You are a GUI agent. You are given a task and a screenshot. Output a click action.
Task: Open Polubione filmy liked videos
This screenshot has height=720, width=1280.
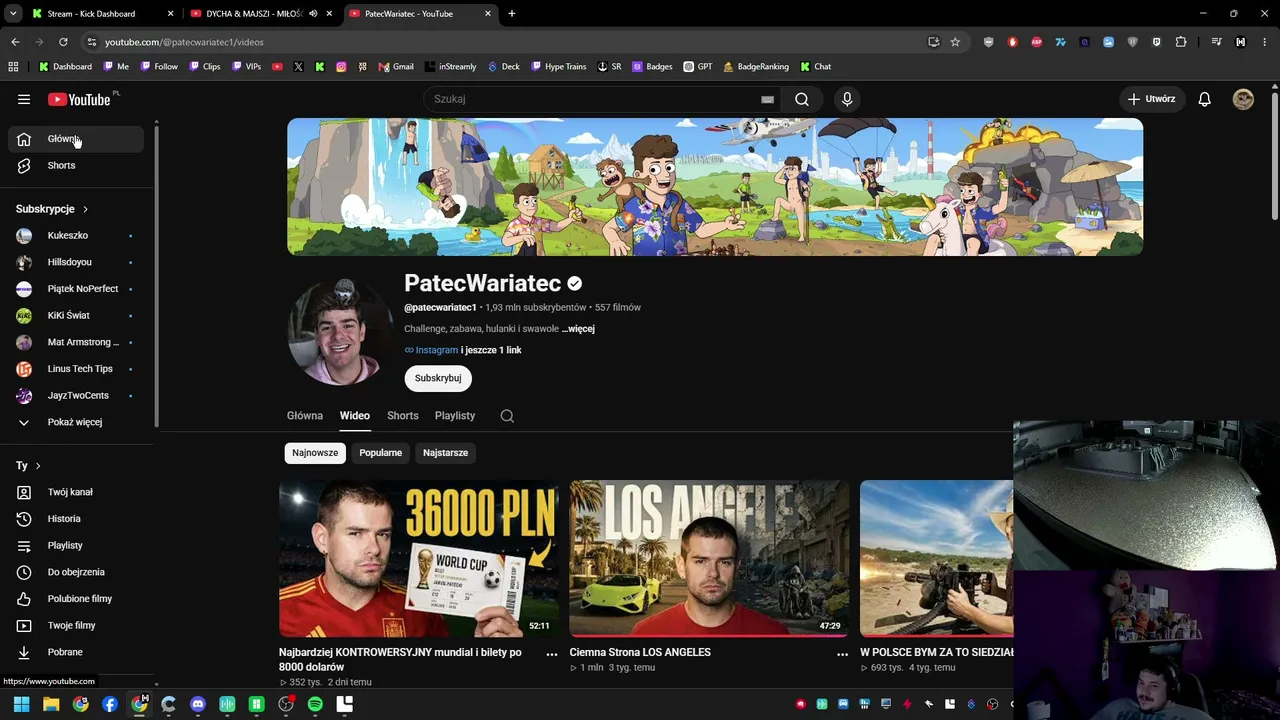click(x=76, y=599)
